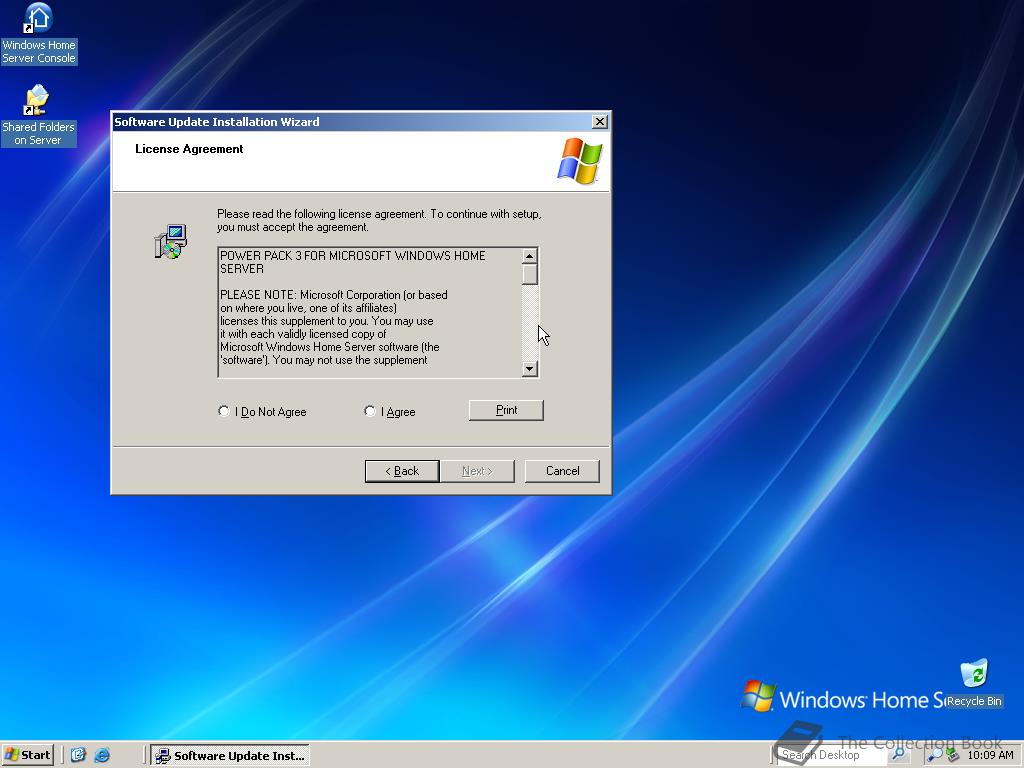Click the license text heading POWER PACK 3
The width and height of the screenshot is (1024, 768).
click(x=353, y=262)
